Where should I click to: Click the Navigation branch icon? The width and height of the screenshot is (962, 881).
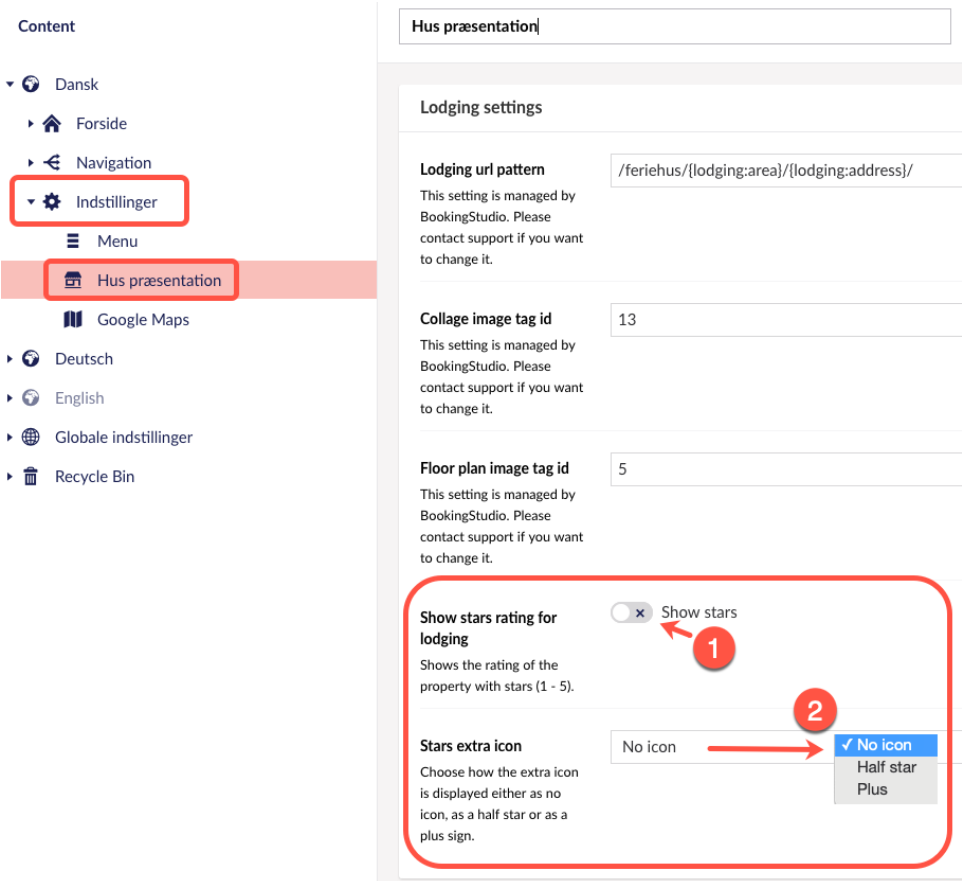tap(52, 163)
